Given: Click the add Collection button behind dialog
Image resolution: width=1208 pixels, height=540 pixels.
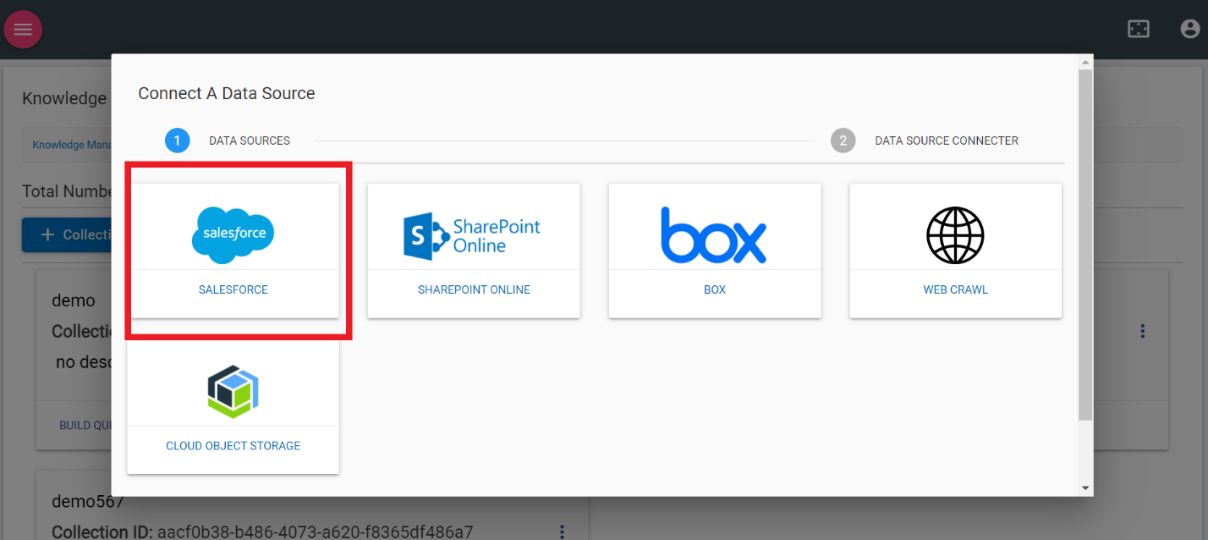Looking at the screenshot, I should [67, 235].
